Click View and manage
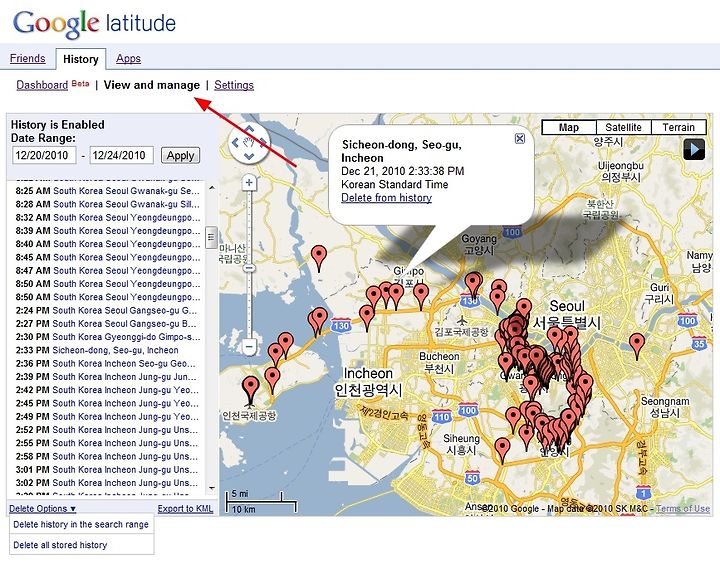 (x=152, y=85)
